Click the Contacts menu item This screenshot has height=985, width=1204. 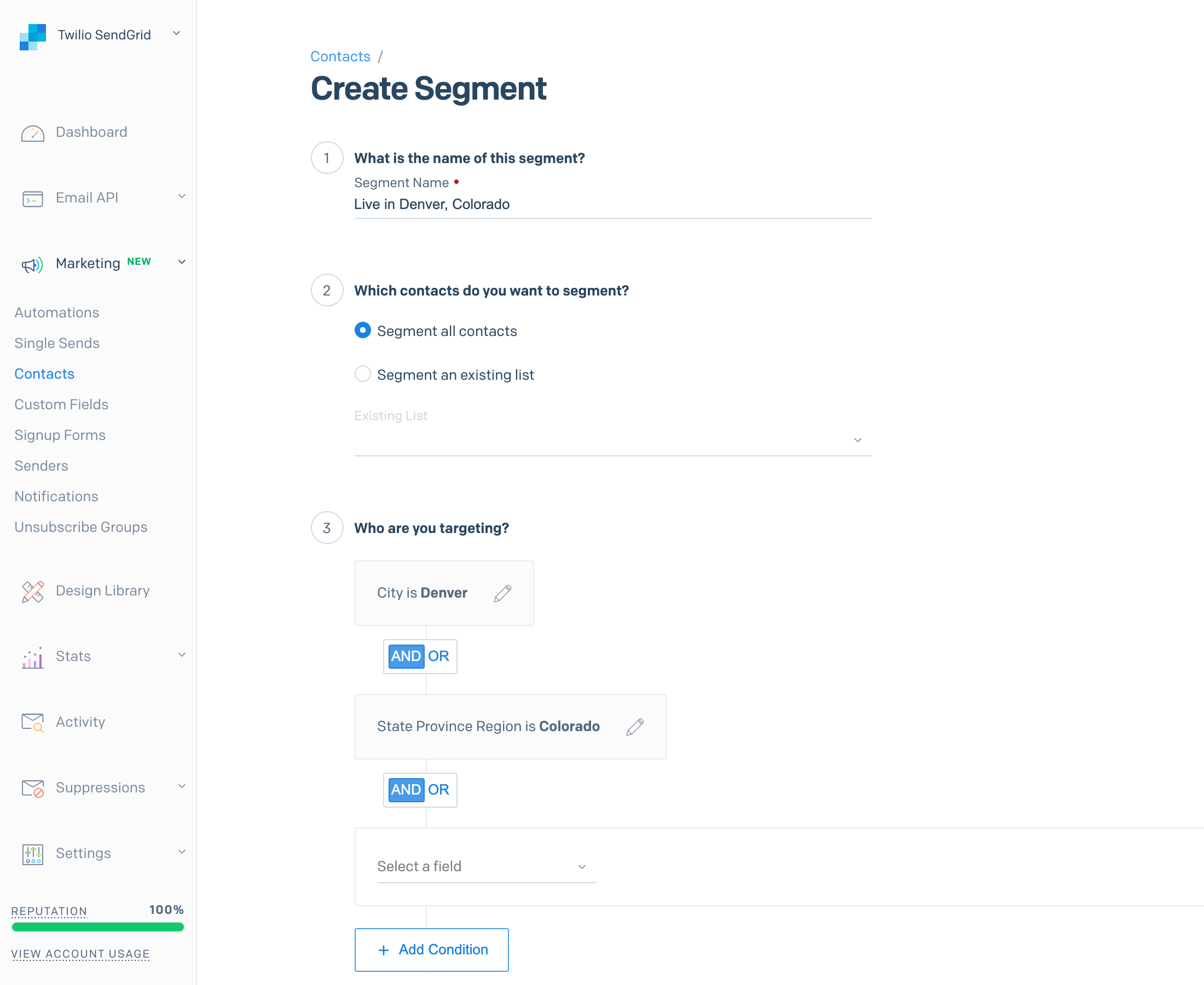45,373
